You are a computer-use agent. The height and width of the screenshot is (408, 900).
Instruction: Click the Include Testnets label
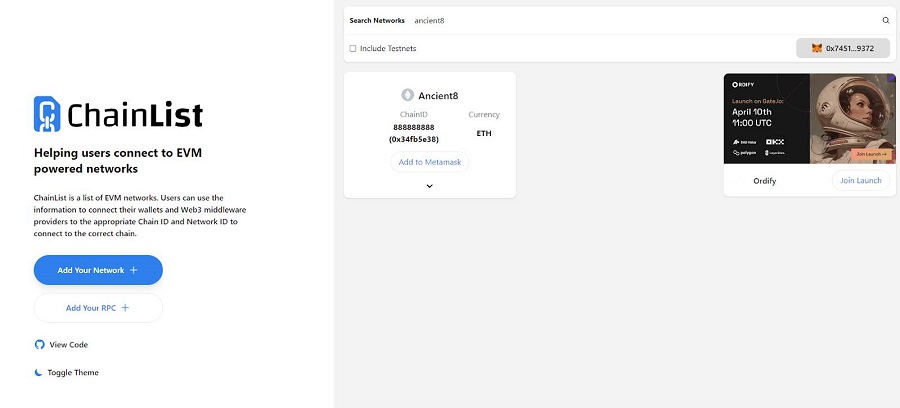point(388,49)
